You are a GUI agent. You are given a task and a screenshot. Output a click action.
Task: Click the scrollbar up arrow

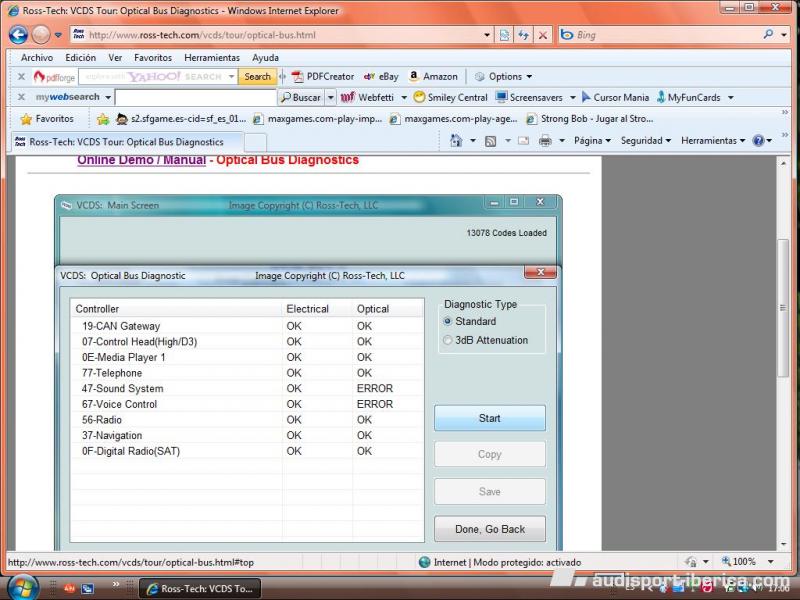click(783, 163)
